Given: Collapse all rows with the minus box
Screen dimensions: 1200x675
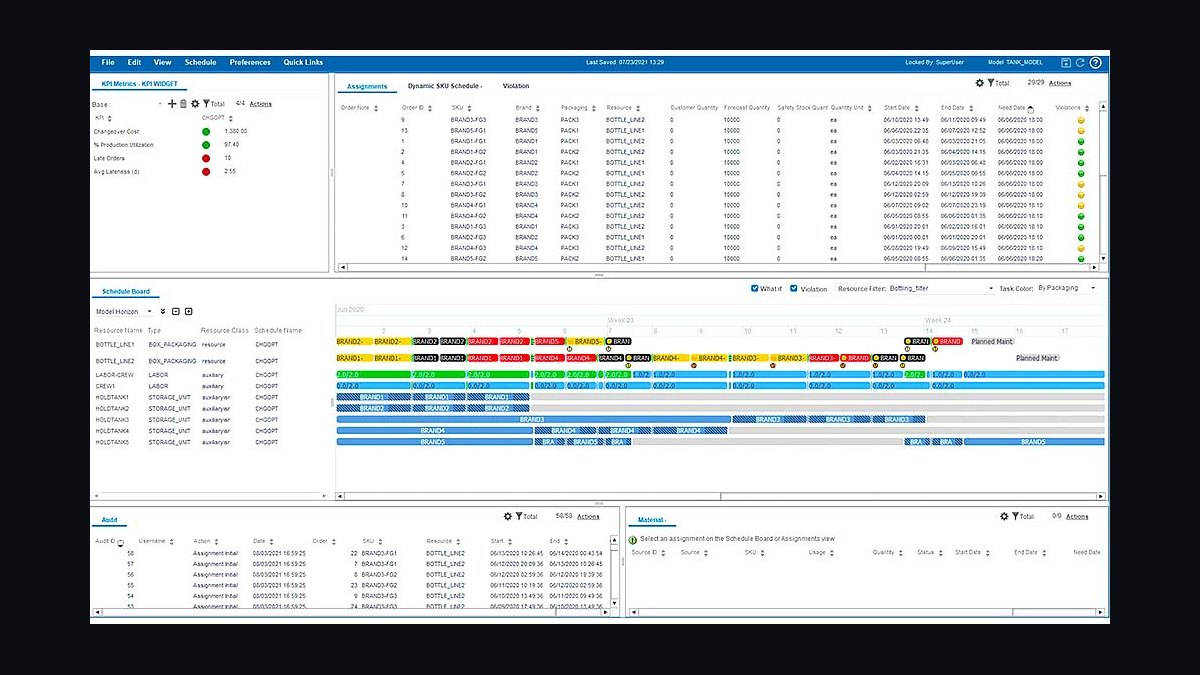Looking at the screenshot, I should point(176,311).
